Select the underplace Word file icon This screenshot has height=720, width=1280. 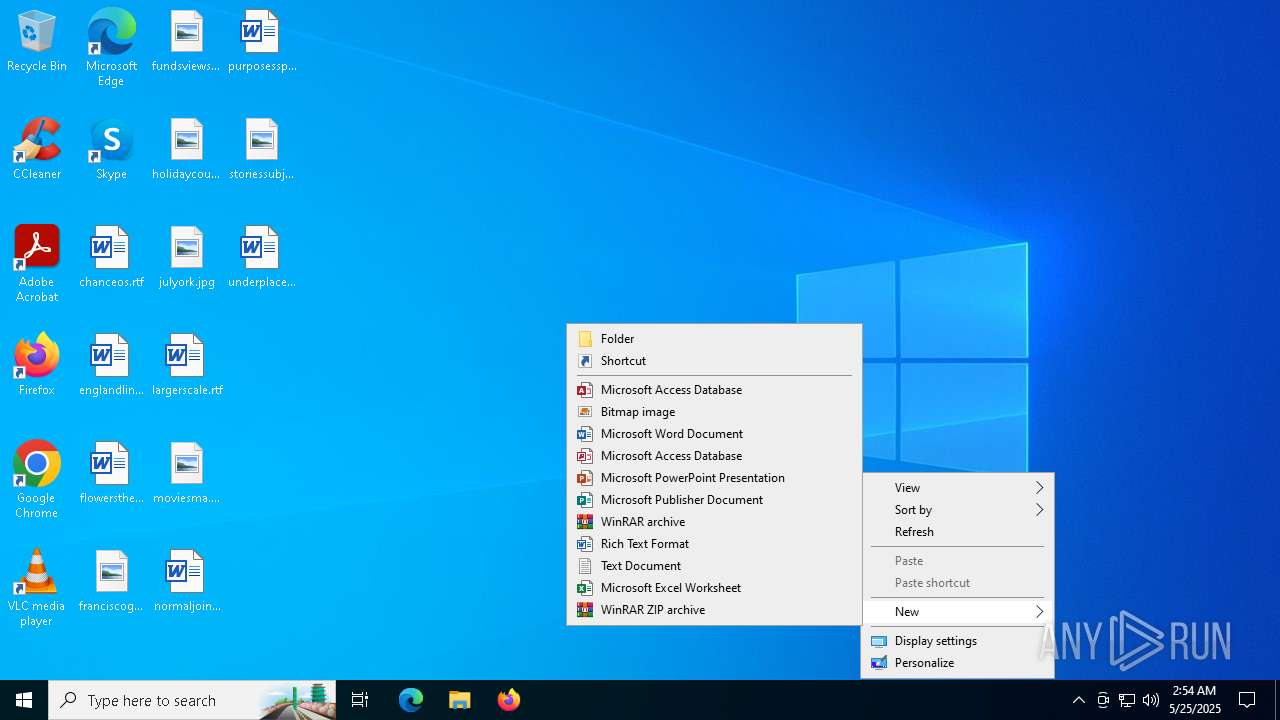pos(262,258)
